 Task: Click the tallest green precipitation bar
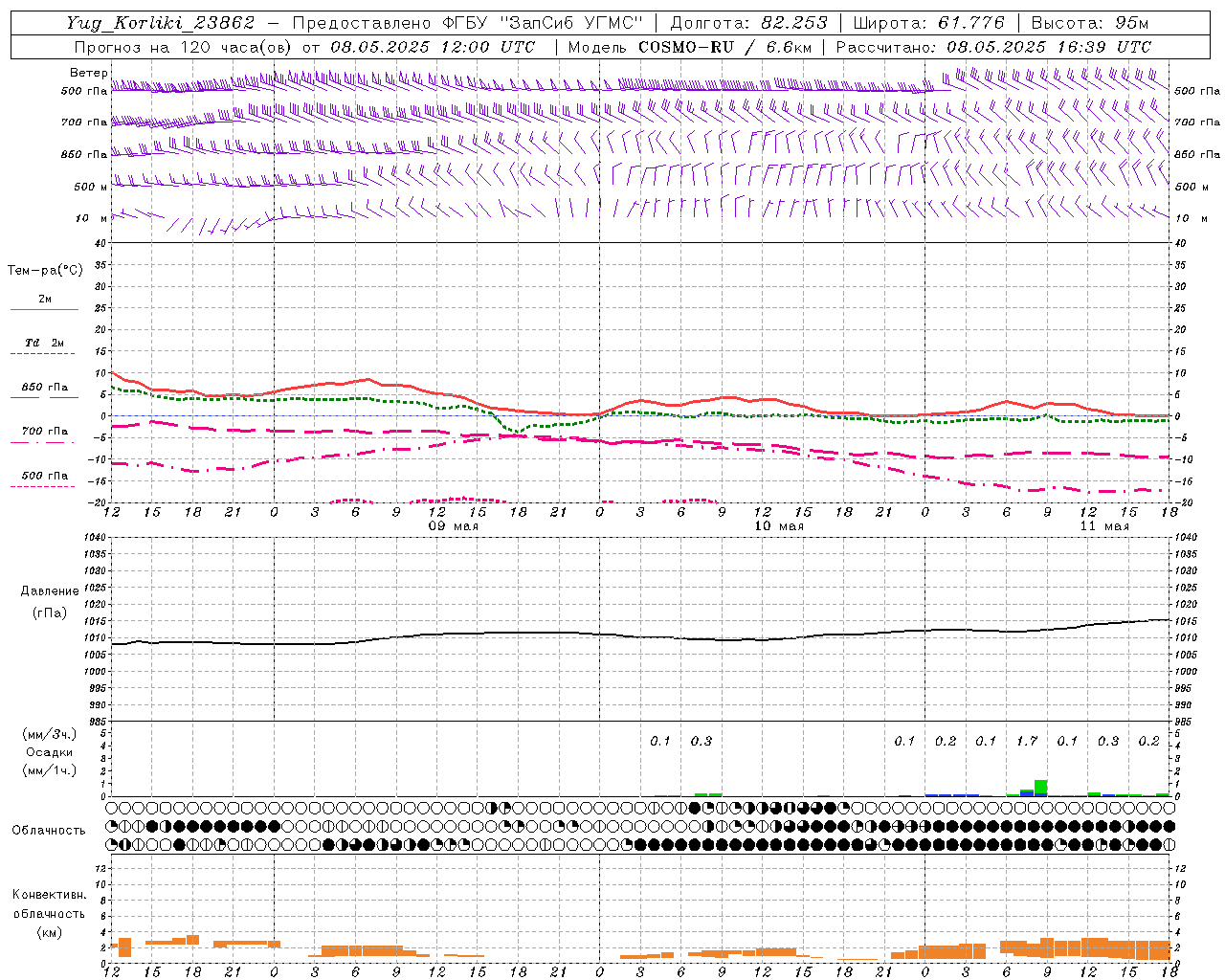tap(1040, 788)
